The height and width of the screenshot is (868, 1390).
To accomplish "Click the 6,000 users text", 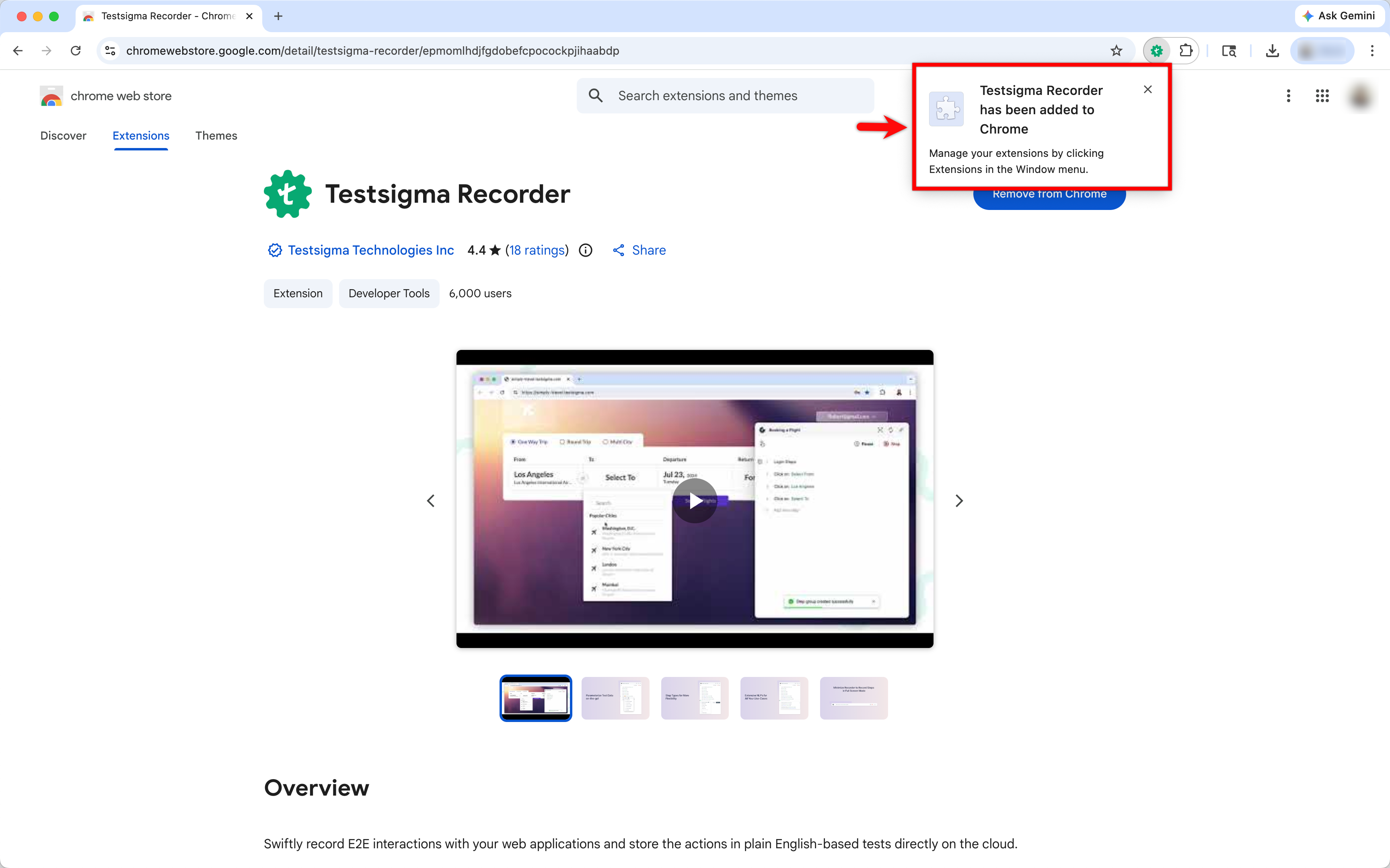I will 480,293.
